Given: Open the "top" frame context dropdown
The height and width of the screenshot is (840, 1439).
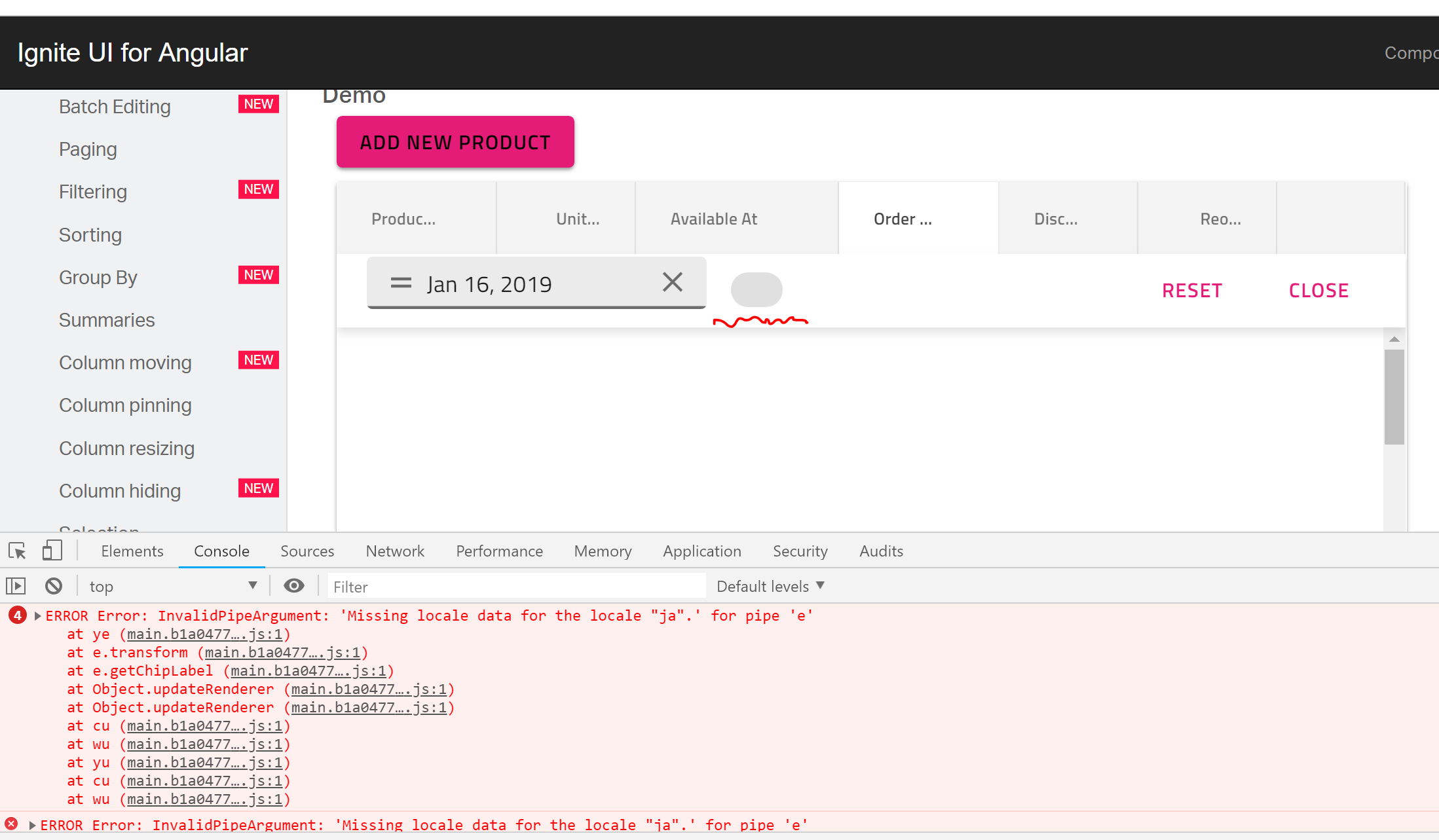Looking at the screenshot, I should pyautogui.click(x=172, y=585).
